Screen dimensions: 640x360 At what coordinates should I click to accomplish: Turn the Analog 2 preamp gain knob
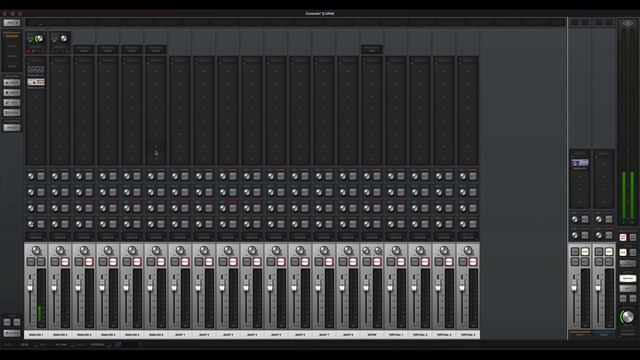pos(64,39)
